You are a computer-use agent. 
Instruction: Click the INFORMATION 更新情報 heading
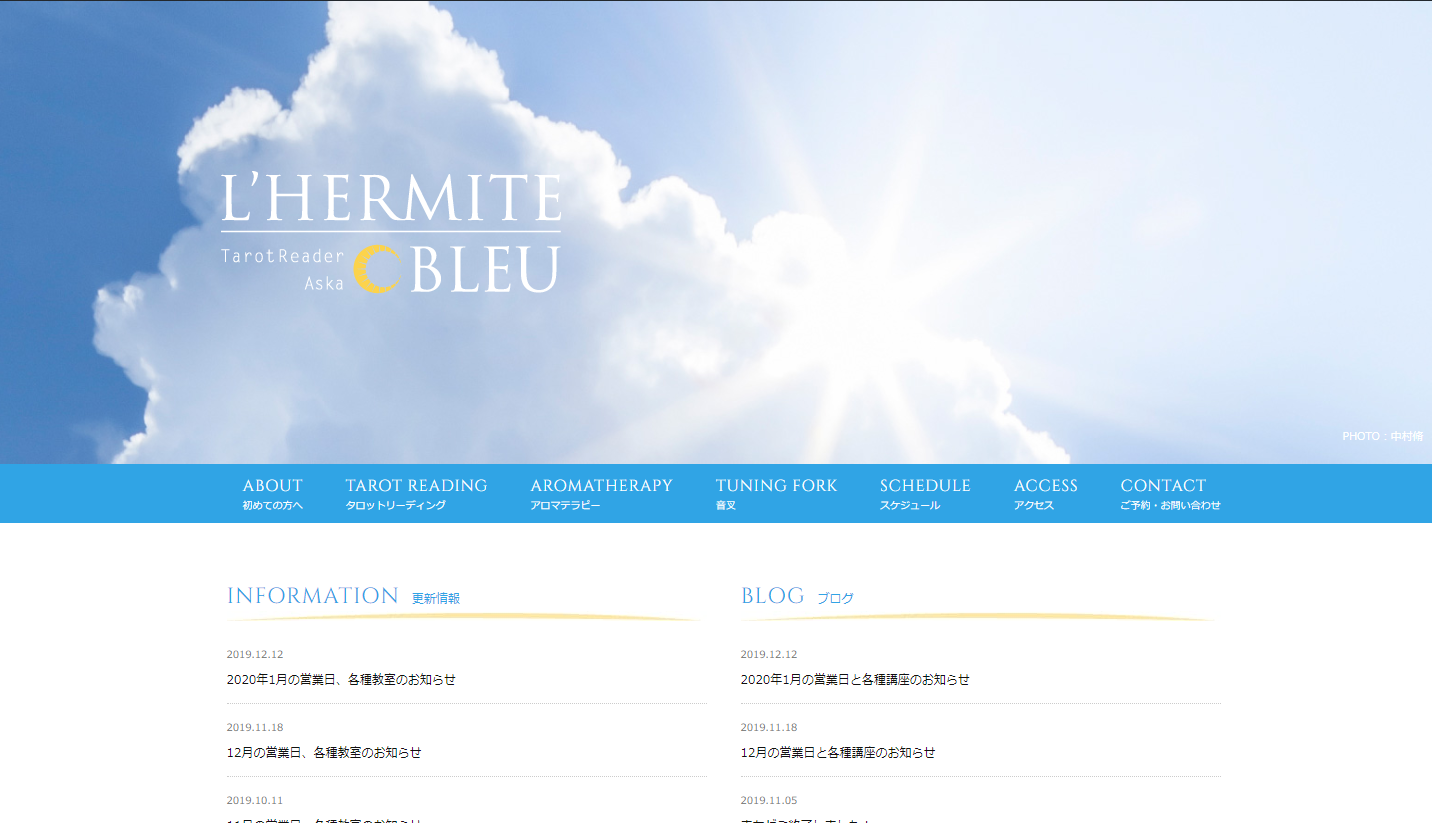coord(343,597)
